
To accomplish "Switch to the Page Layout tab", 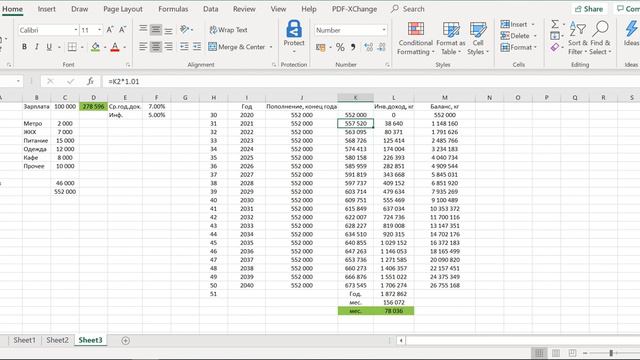I will pyautogui.click(x=123, y=9).
